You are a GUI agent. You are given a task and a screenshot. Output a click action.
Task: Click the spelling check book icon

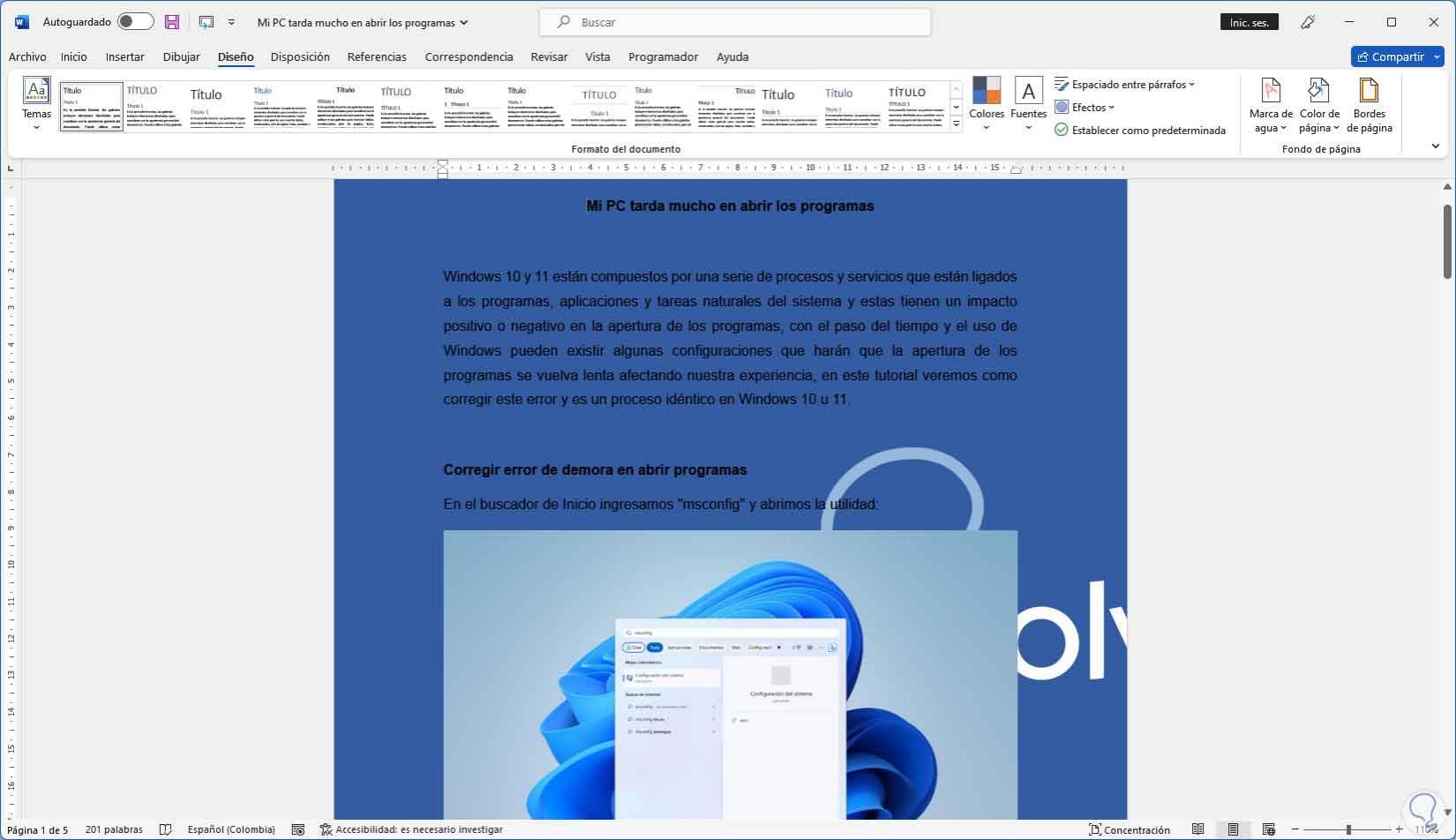click(x=165, y=830)
